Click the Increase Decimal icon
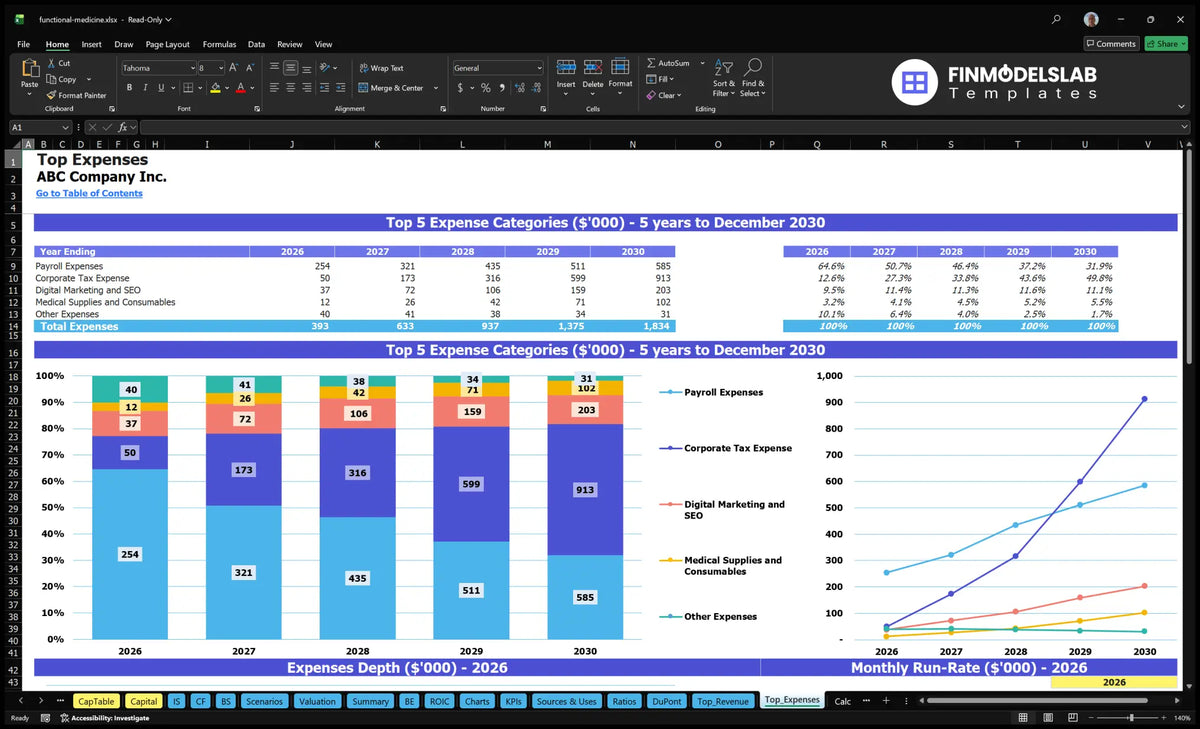 (x=518, y=88)
